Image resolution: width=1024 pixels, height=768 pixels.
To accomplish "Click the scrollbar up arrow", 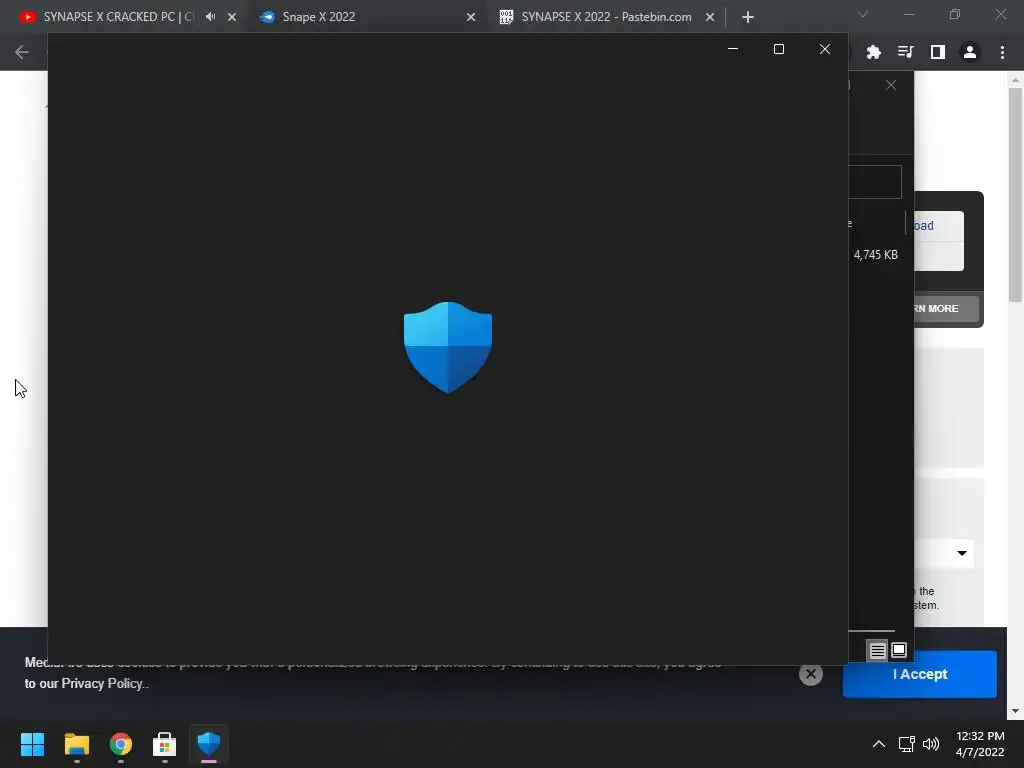I will pyautogui.click(x=1015, y=80).
